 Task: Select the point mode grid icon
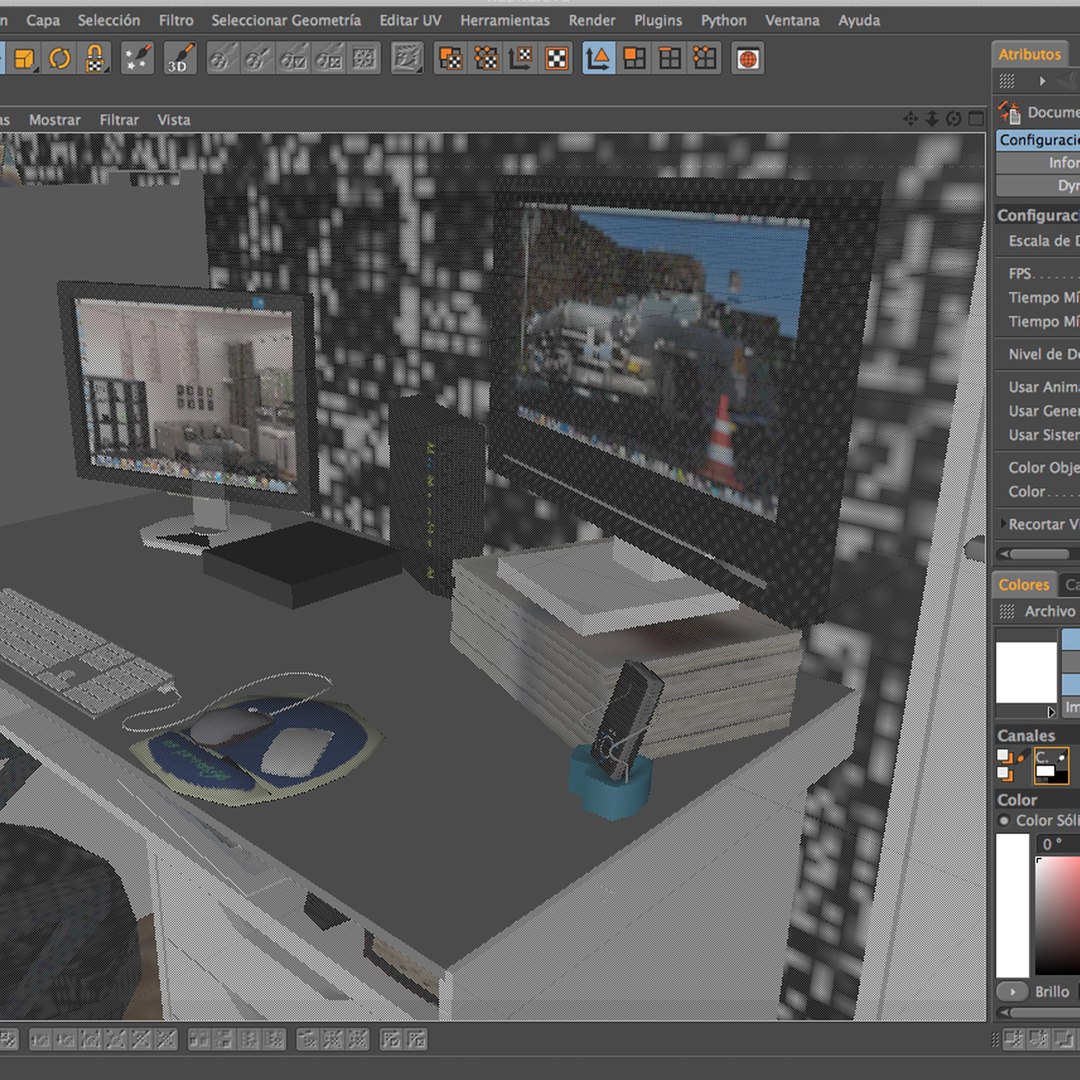pos(705,59)
